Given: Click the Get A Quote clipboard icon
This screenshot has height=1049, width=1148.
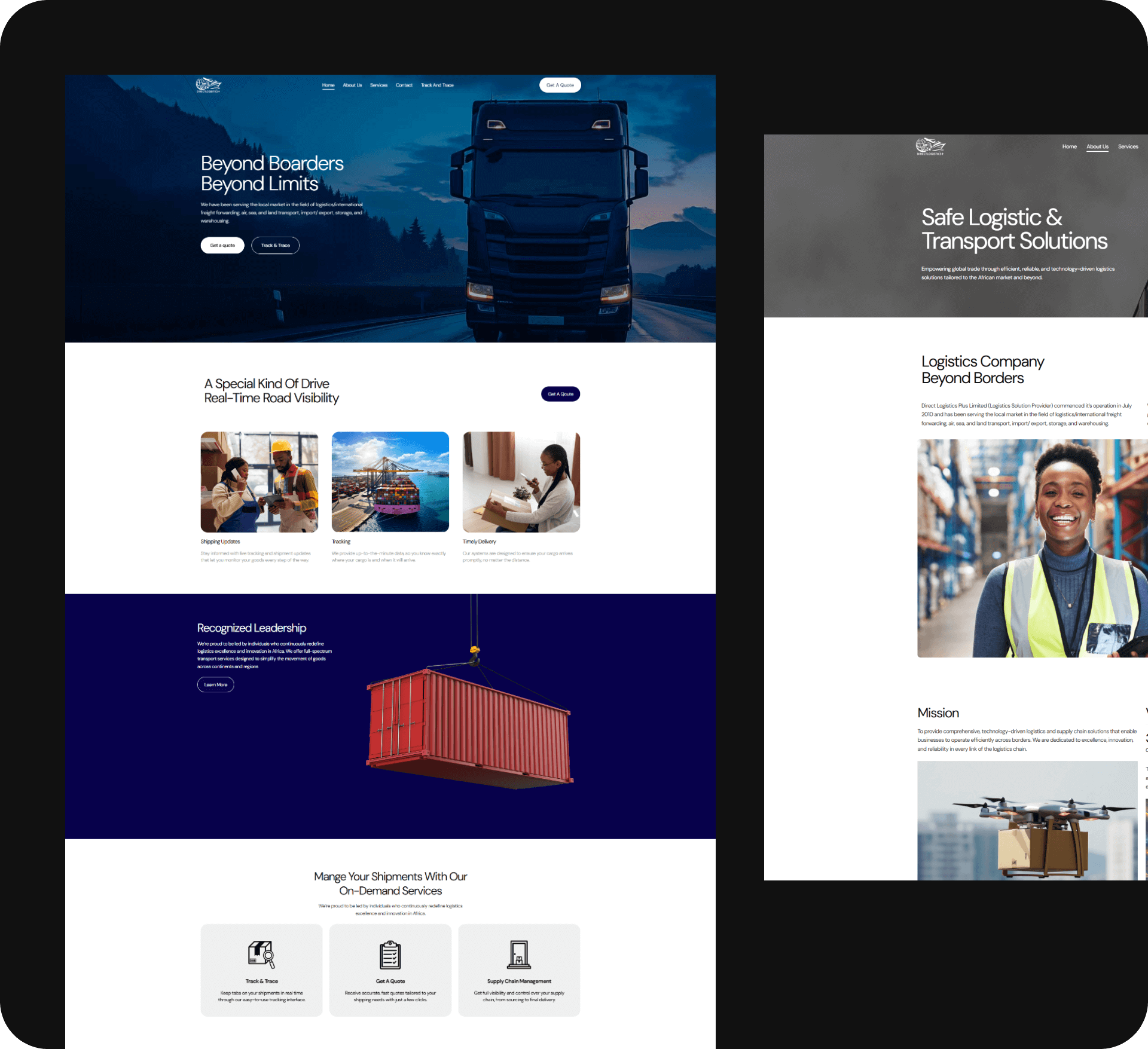Looking at the screenshot, I should (390, 955).
